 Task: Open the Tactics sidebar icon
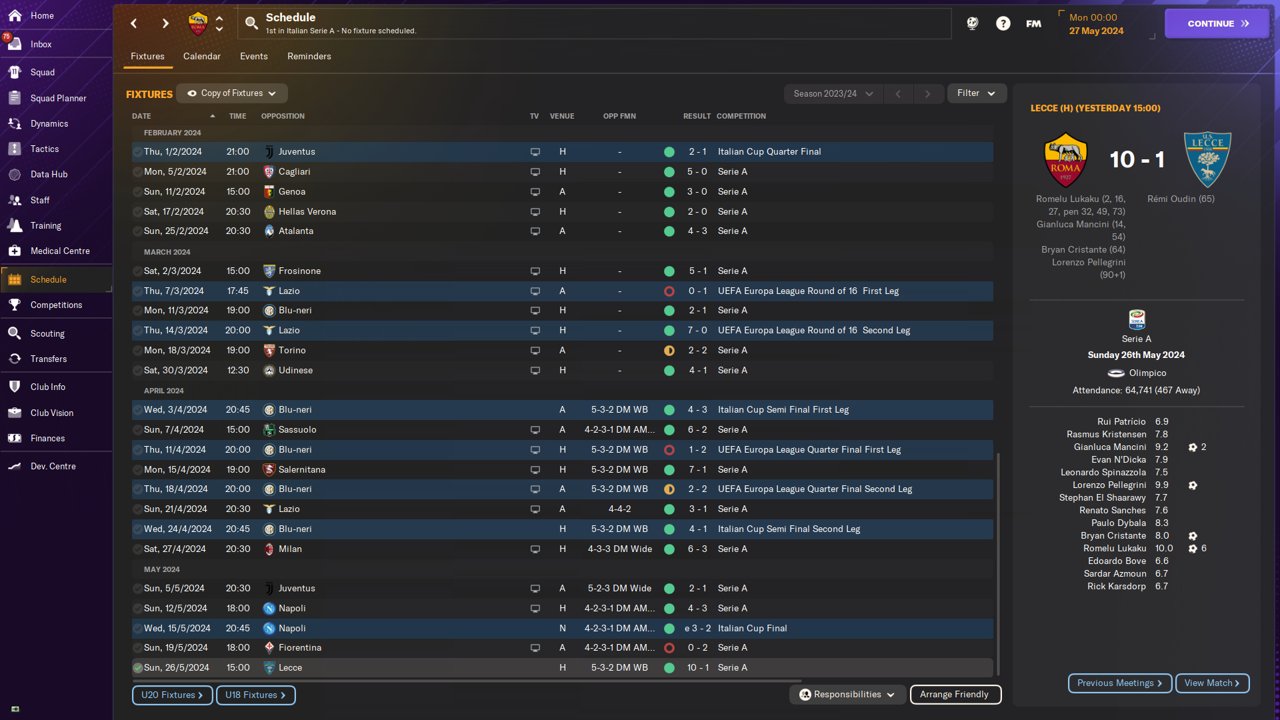pos(15,149)
